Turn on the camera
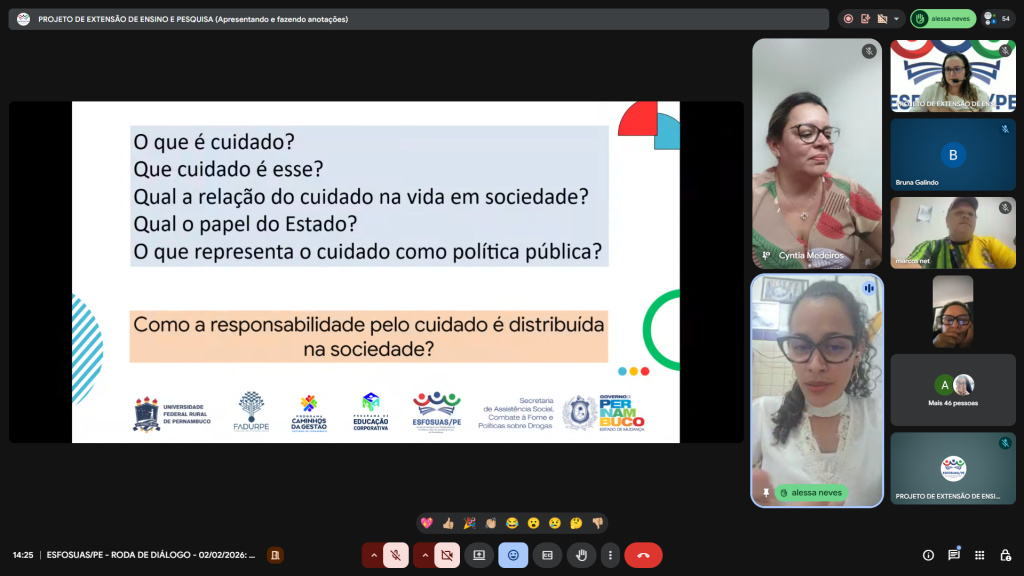The image size is (1024, 576). tap(447, 555)
